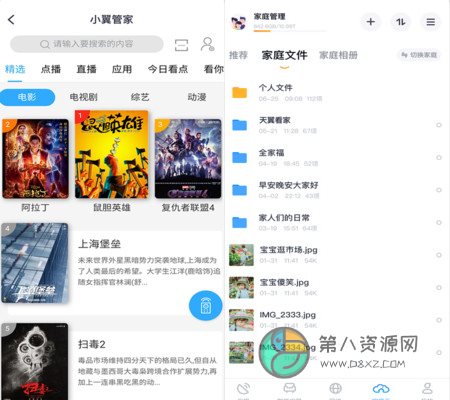Tap the 家庭管理 title
This screenshot has height=400, width=450.
269,16
